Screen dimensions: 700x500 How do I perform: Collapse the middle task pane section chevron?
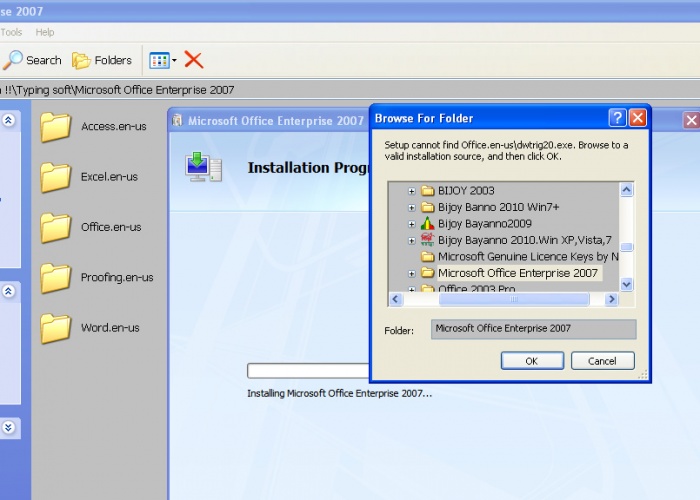8,291
